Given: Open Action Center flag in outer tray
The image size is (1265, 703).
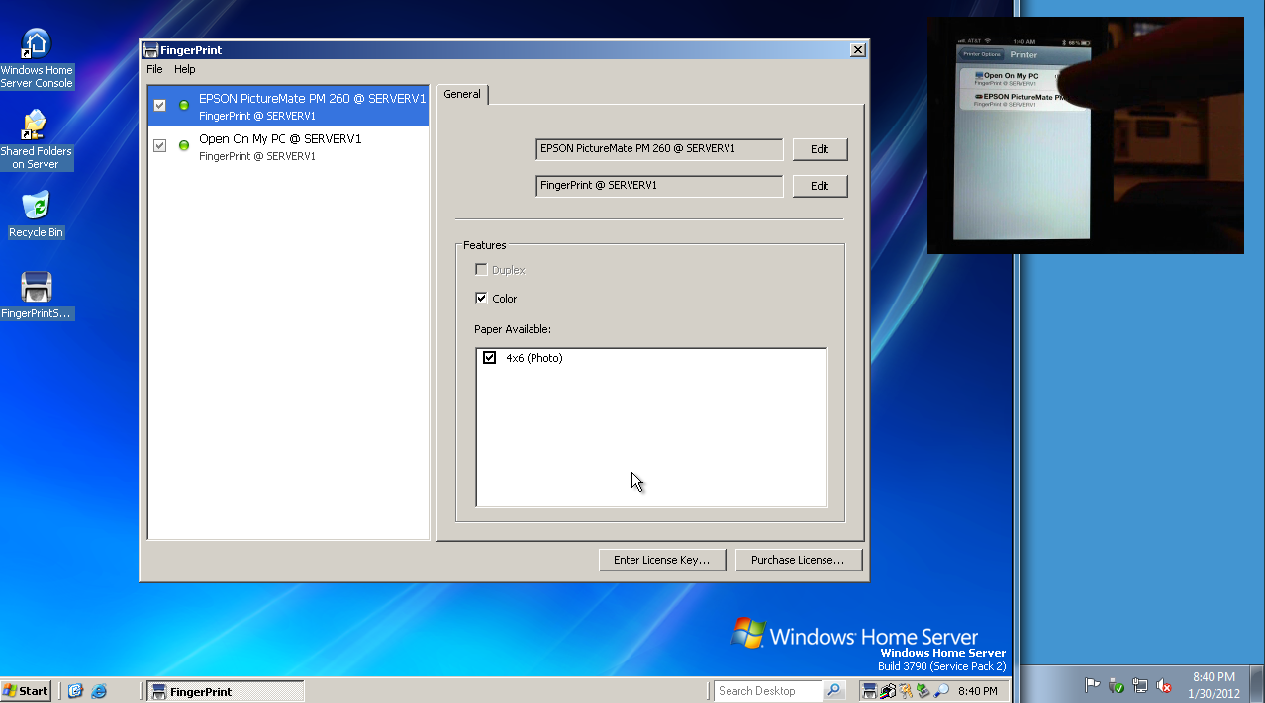Looking at the screenshot, I should click(x=1092, y=685).
